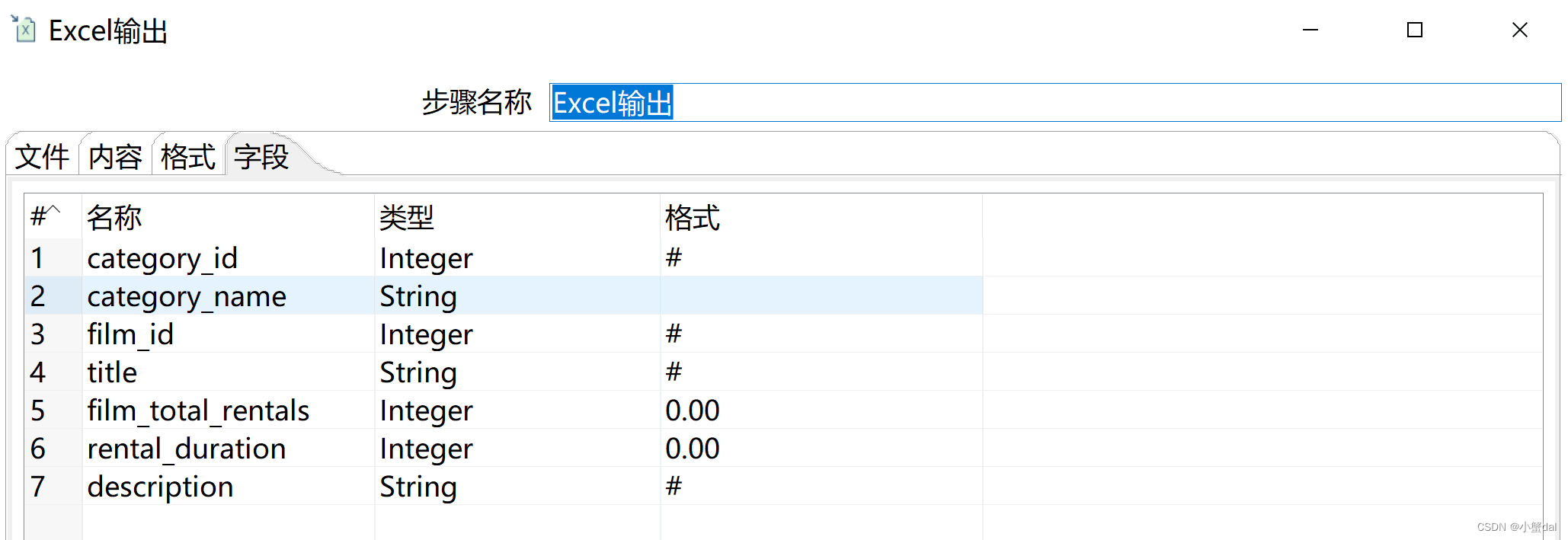1568x540 pixels.
Task: Close the Excel输出 dialog
Action: (x=1520, y=30)
